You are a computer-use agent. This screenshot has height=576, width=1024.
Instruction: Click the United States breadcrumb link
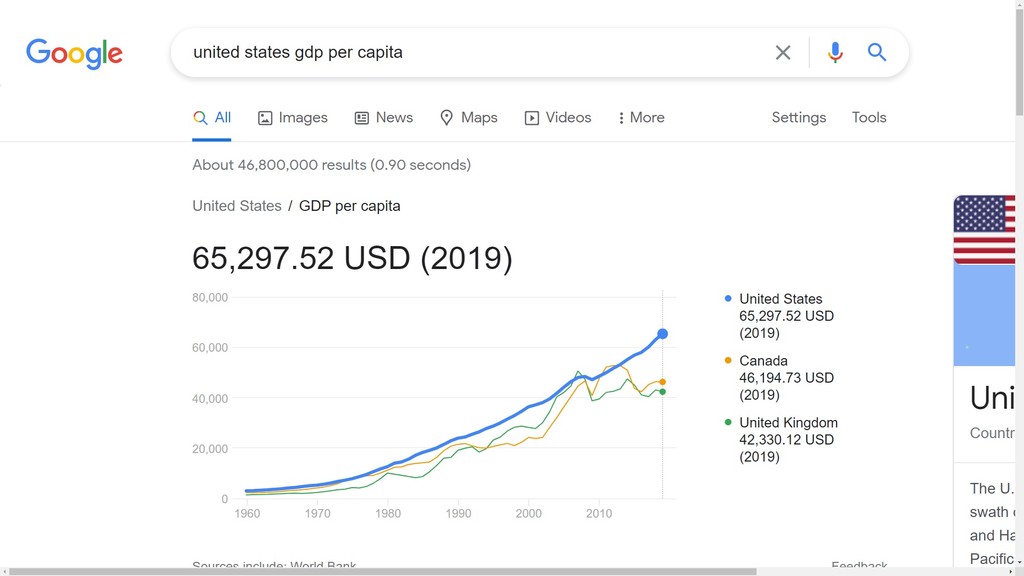(x=237, y=206)
